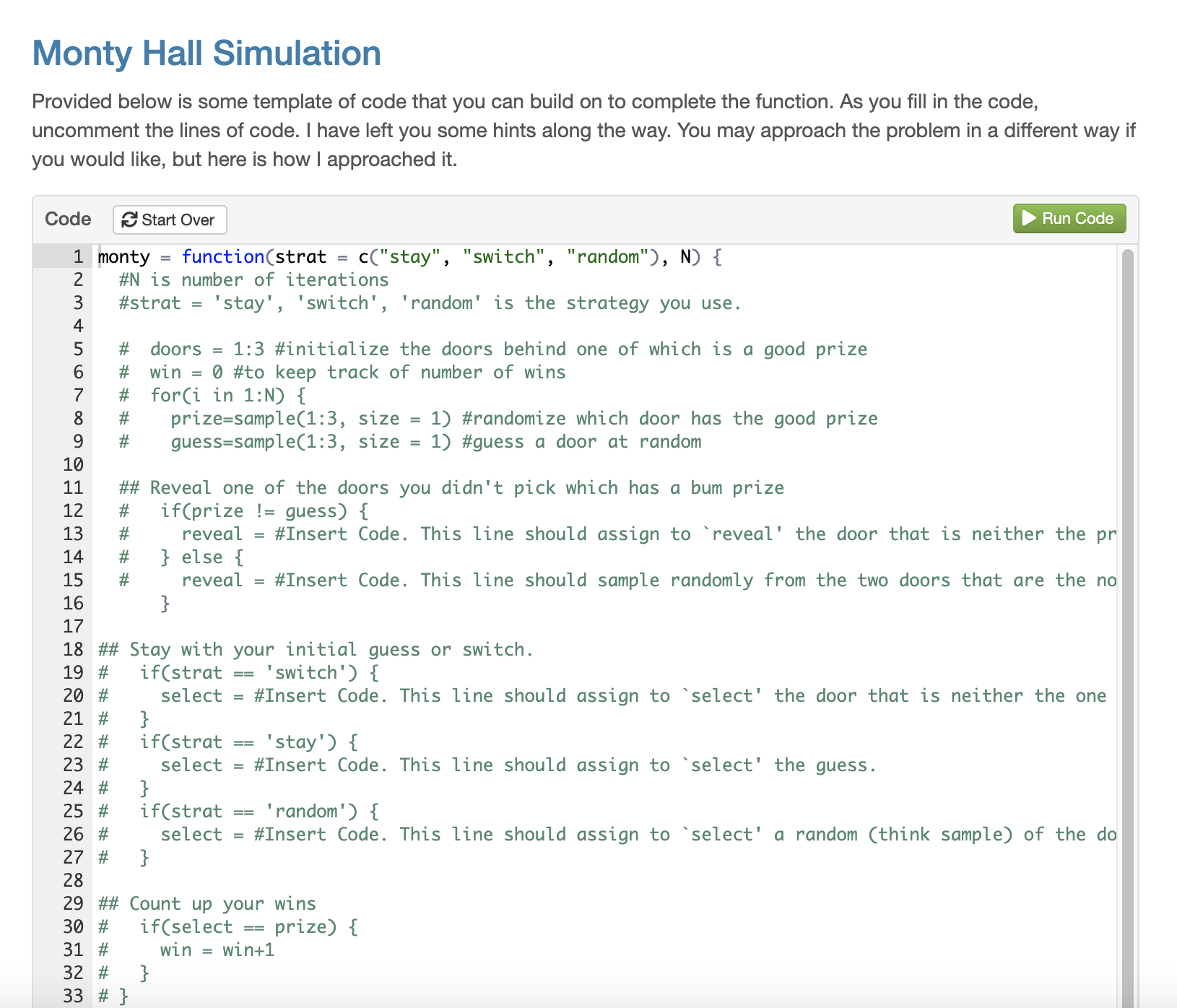Click the empty line 4 in the editor

289,326
